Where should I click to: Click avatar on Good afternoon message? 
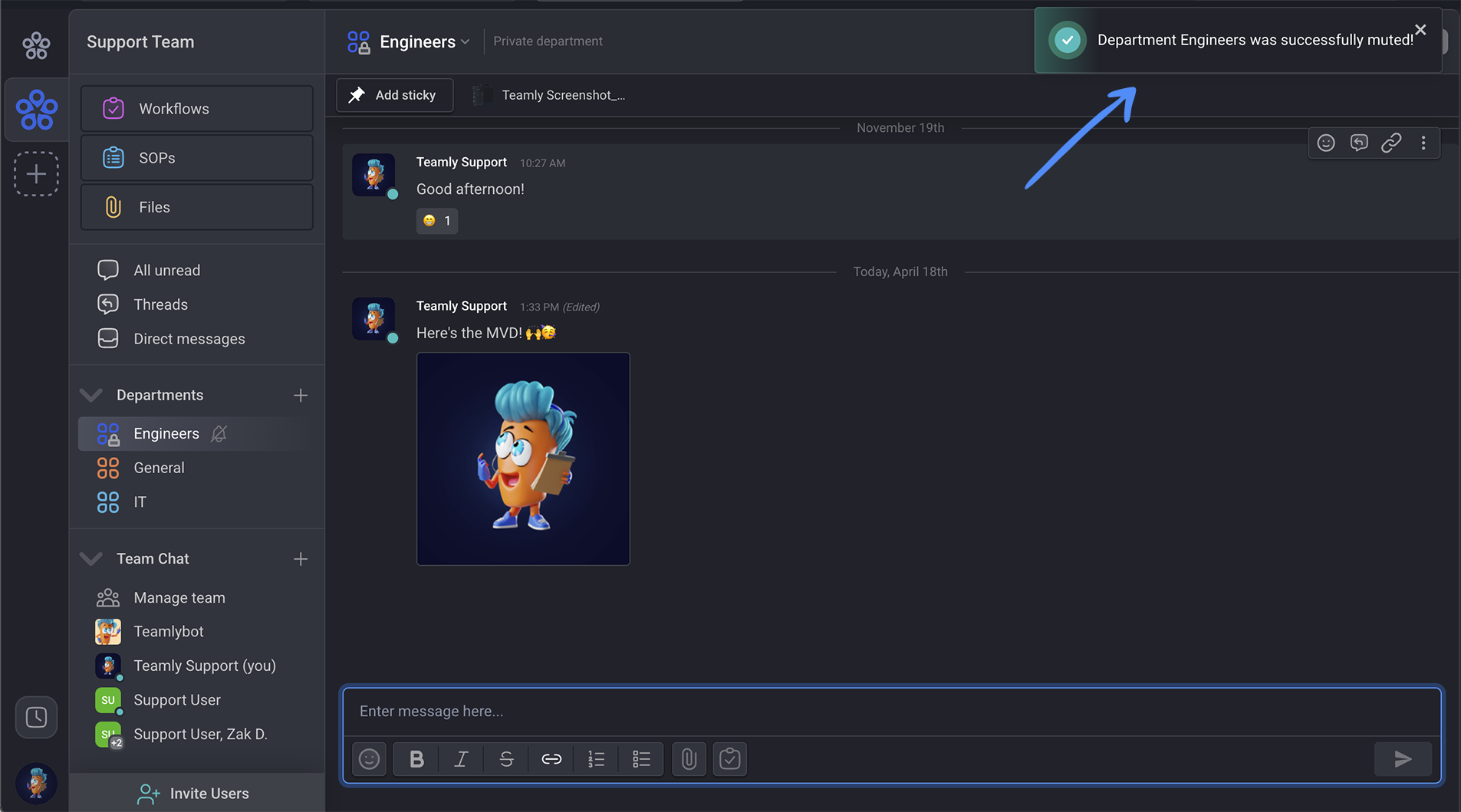(x=373, y=175)
